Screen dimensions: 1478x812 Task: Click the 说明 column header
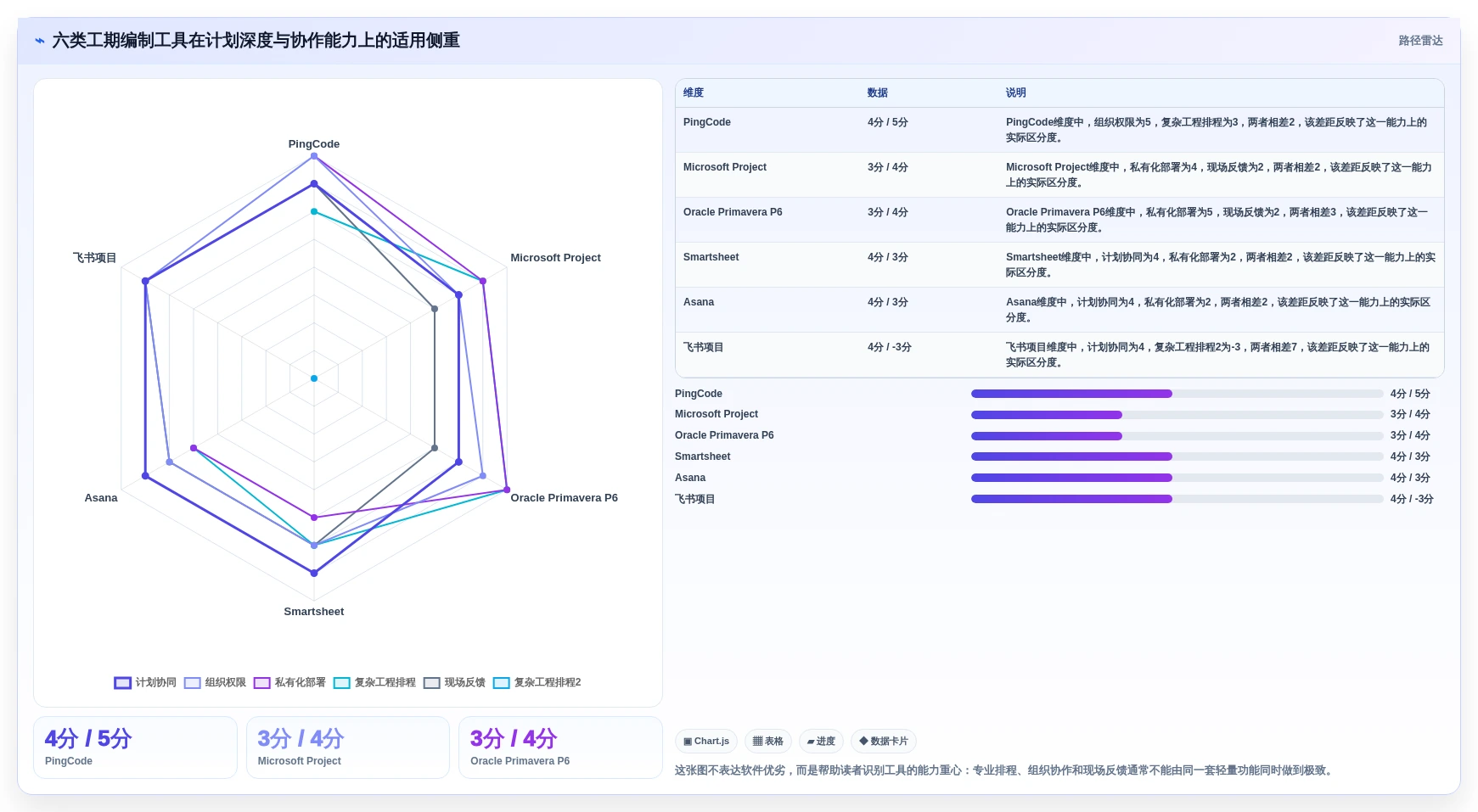click(x=1016, y=93)
